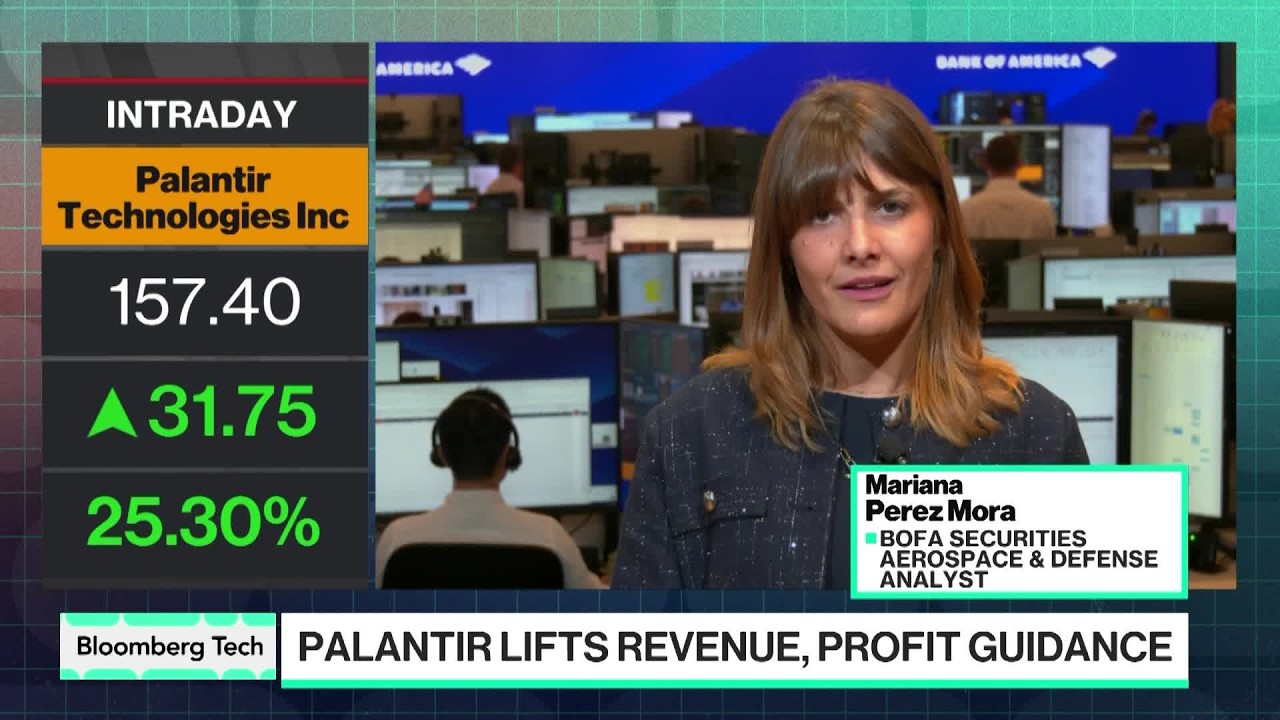Click the small green square bullet in caption
The image size is (1280, 720).
[x=870, y=538]
